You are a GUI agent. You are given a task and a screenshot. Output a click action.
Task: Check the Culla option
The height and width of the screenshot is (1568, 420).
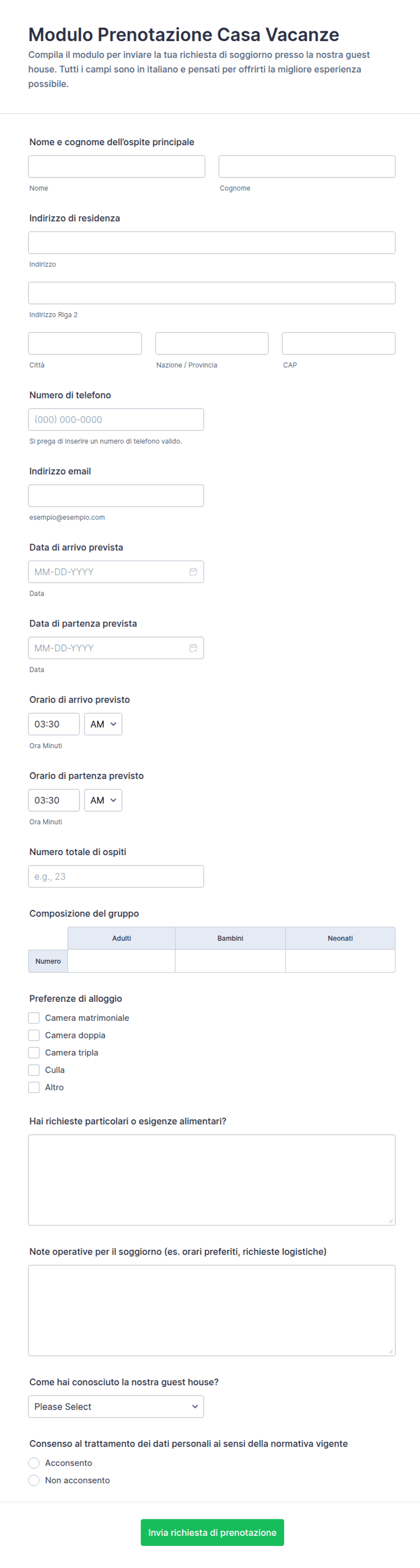pyautogui.click(x=34, y=1070)
